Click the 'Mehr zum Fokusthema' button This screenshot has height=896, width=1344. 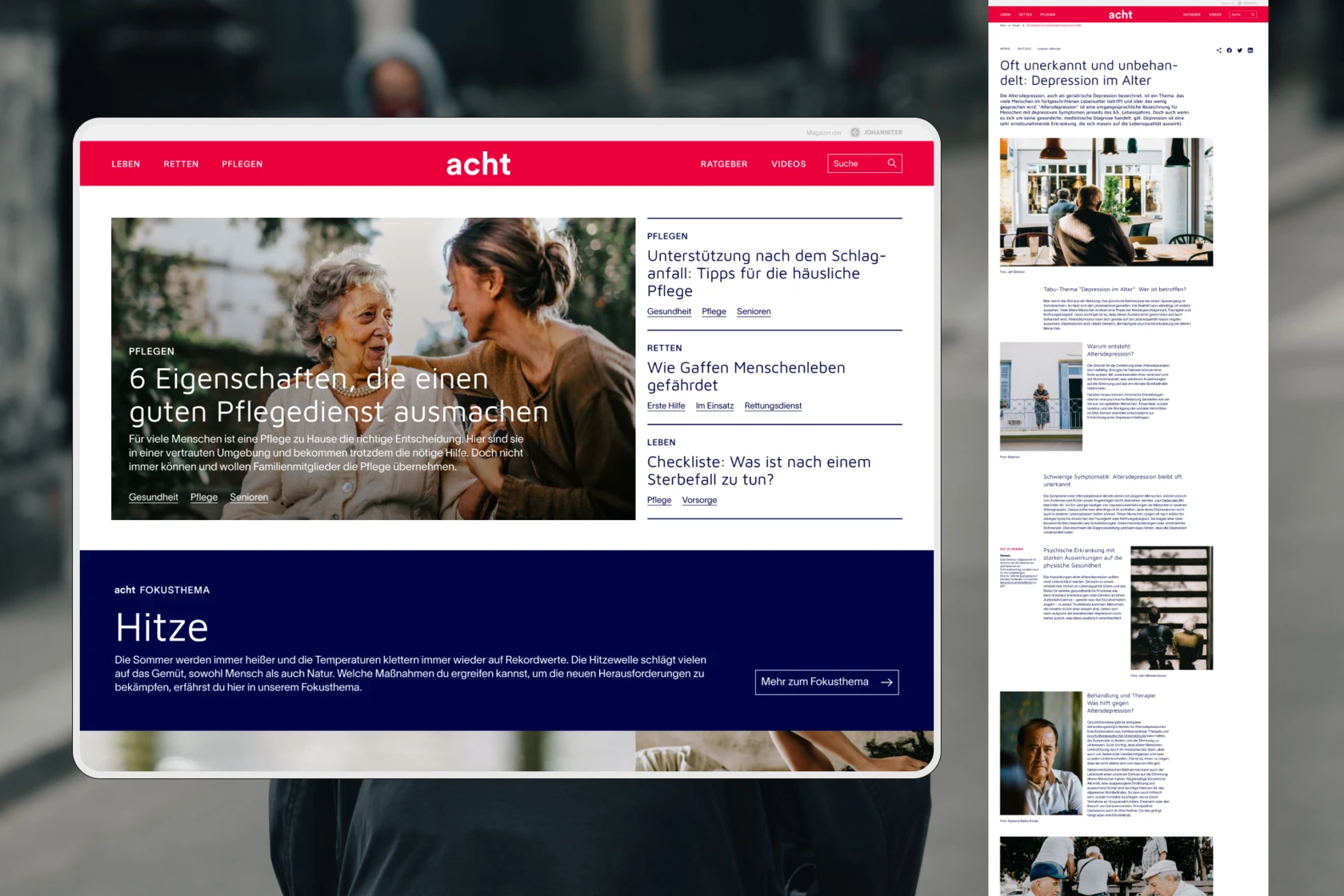click(826, 682)
